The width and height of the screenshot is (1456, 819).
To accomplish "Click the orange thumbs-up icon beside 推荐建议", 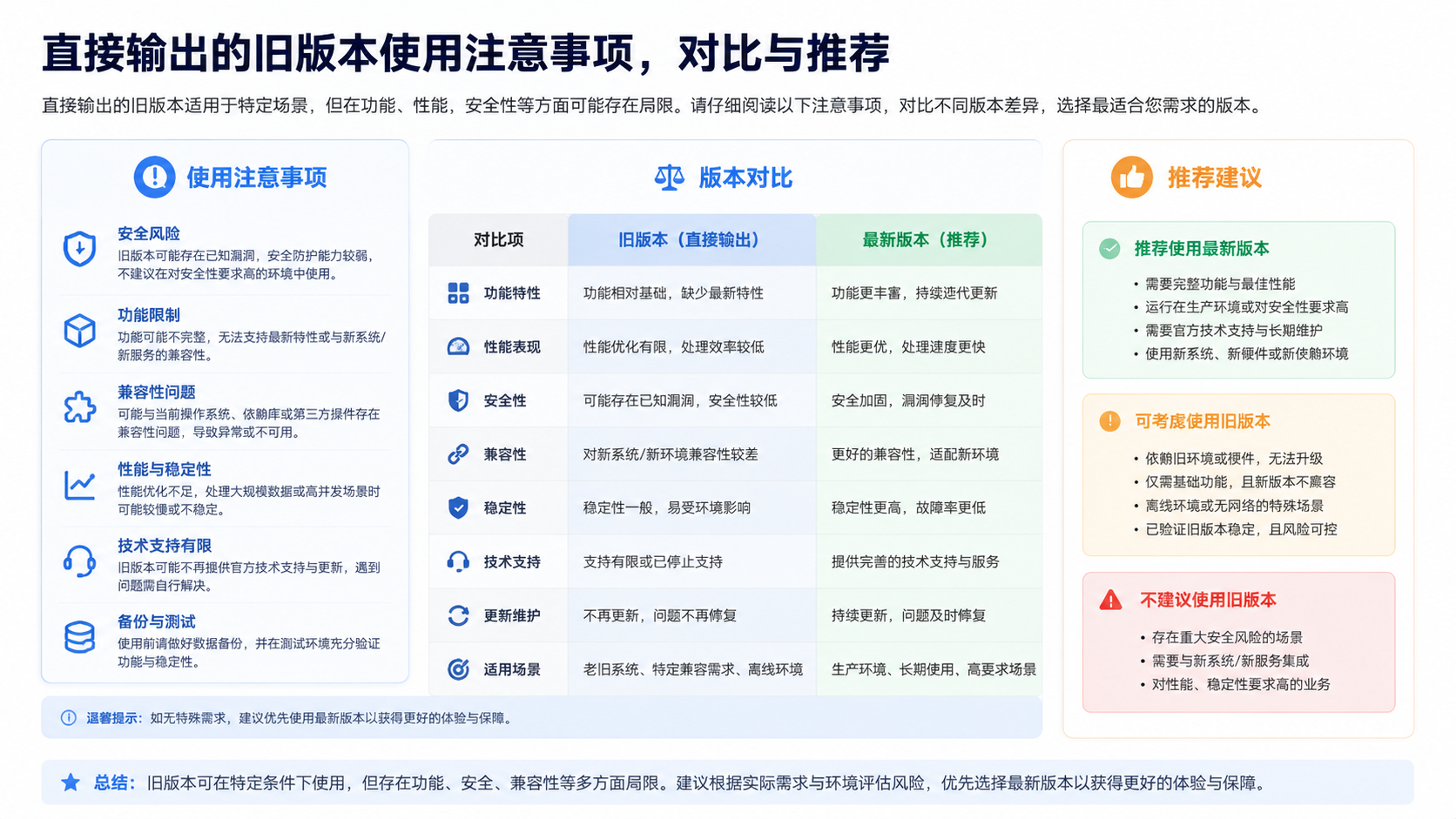I will pyautogui.click(x=1131, y=178).
